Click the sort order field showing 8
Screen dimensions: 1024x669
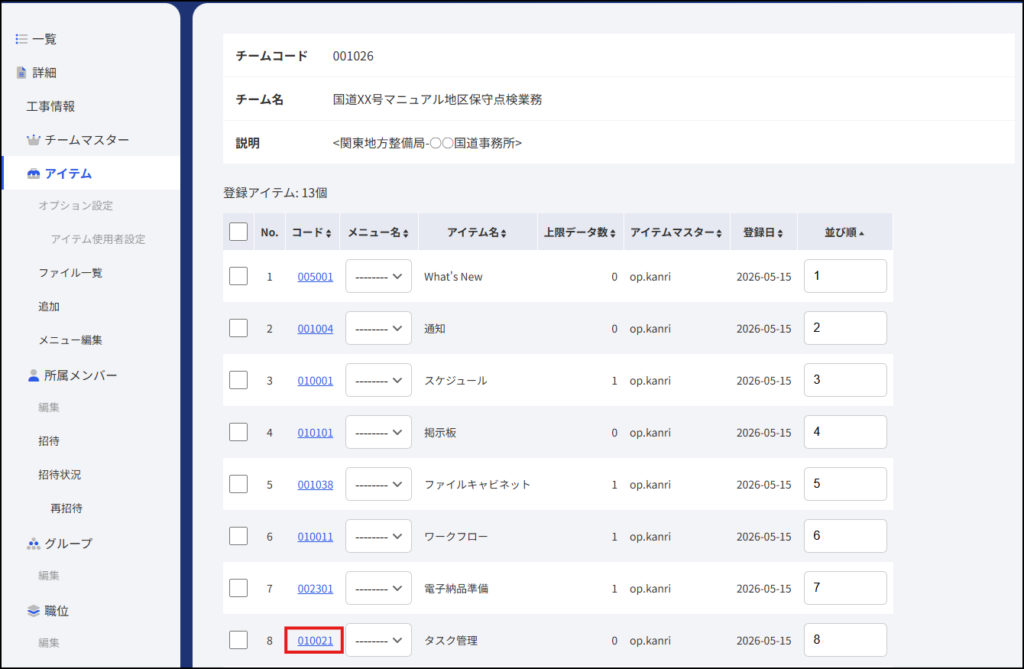tap(845, 640)
